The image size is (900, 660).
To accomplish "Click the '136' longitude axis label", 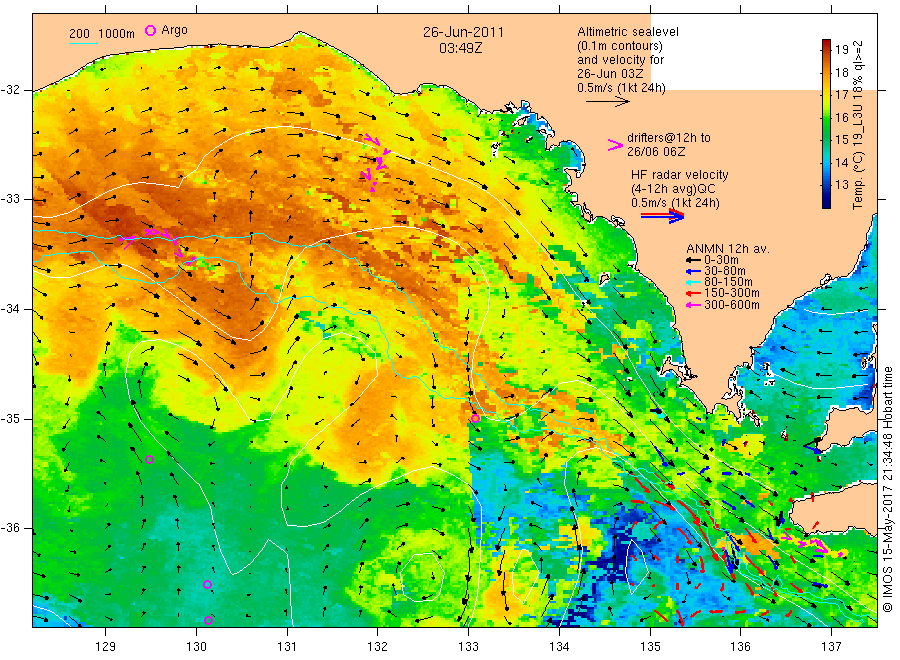I will coord(740,647).
